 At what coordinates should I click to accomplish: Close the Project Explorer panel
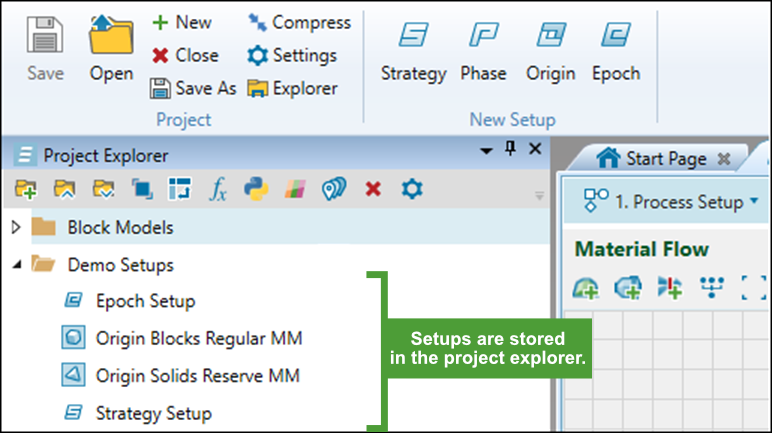click(x=535, y=148)
